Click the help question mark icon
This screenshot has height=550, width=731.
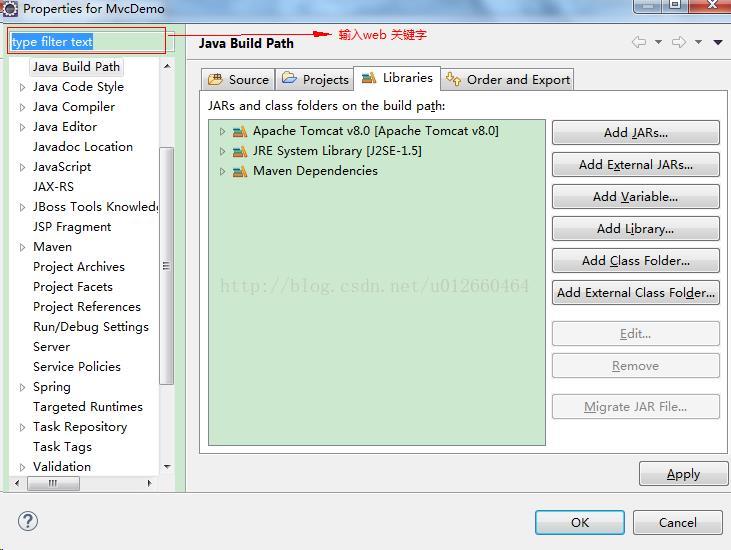(28, 521)
